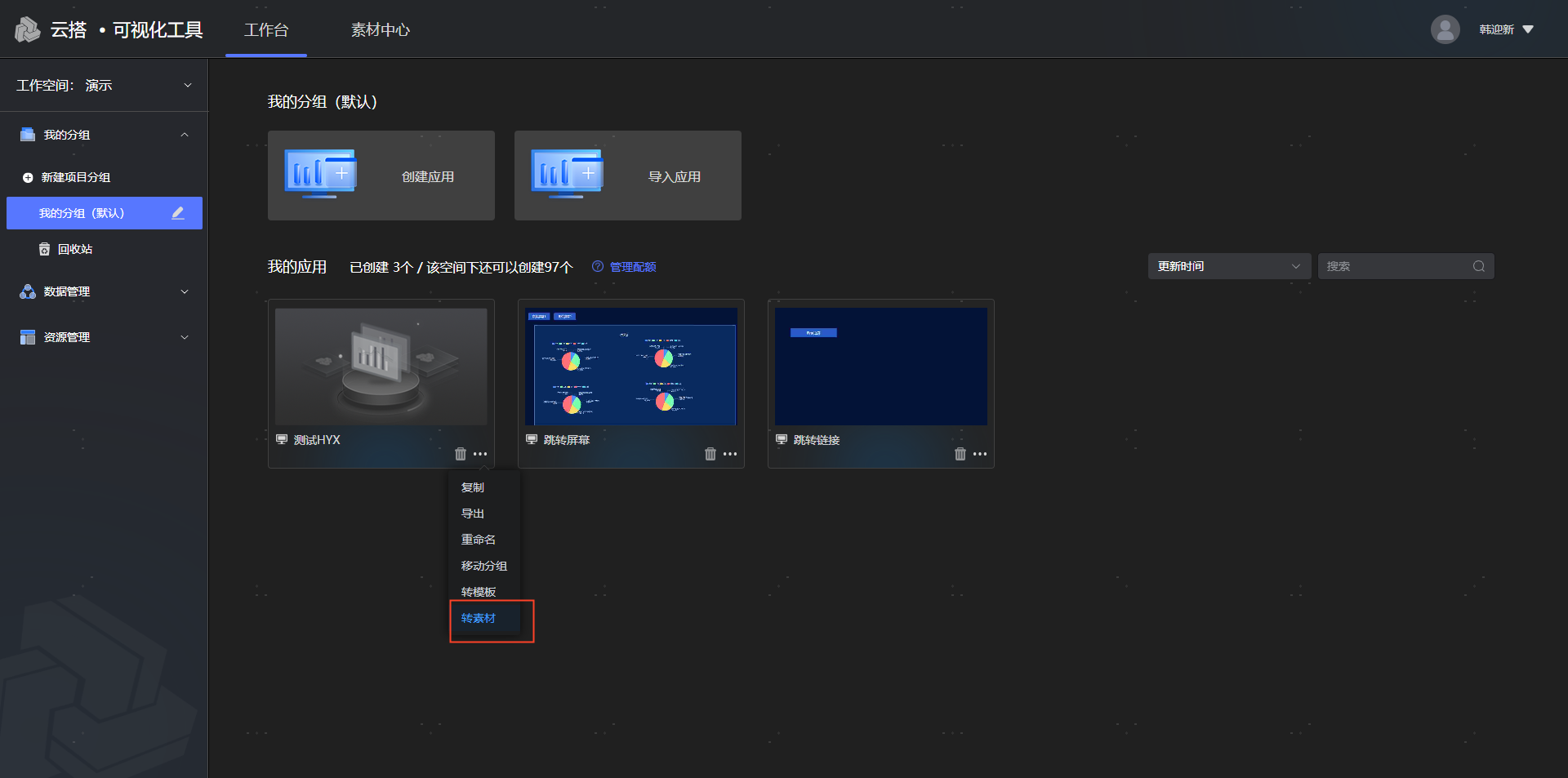1568x778 pixels.
Task: Click the help icon beside 管理配额
Action: tap(598, 267)
